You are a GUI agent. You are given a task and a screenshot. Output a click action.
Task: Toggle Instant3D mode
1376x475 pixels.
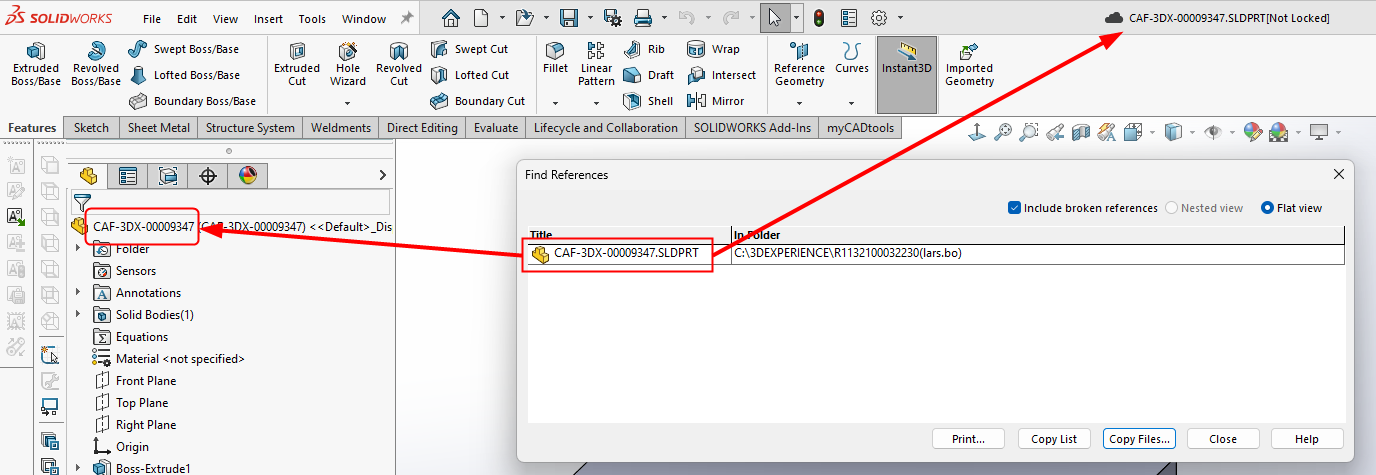coord(907,75)
